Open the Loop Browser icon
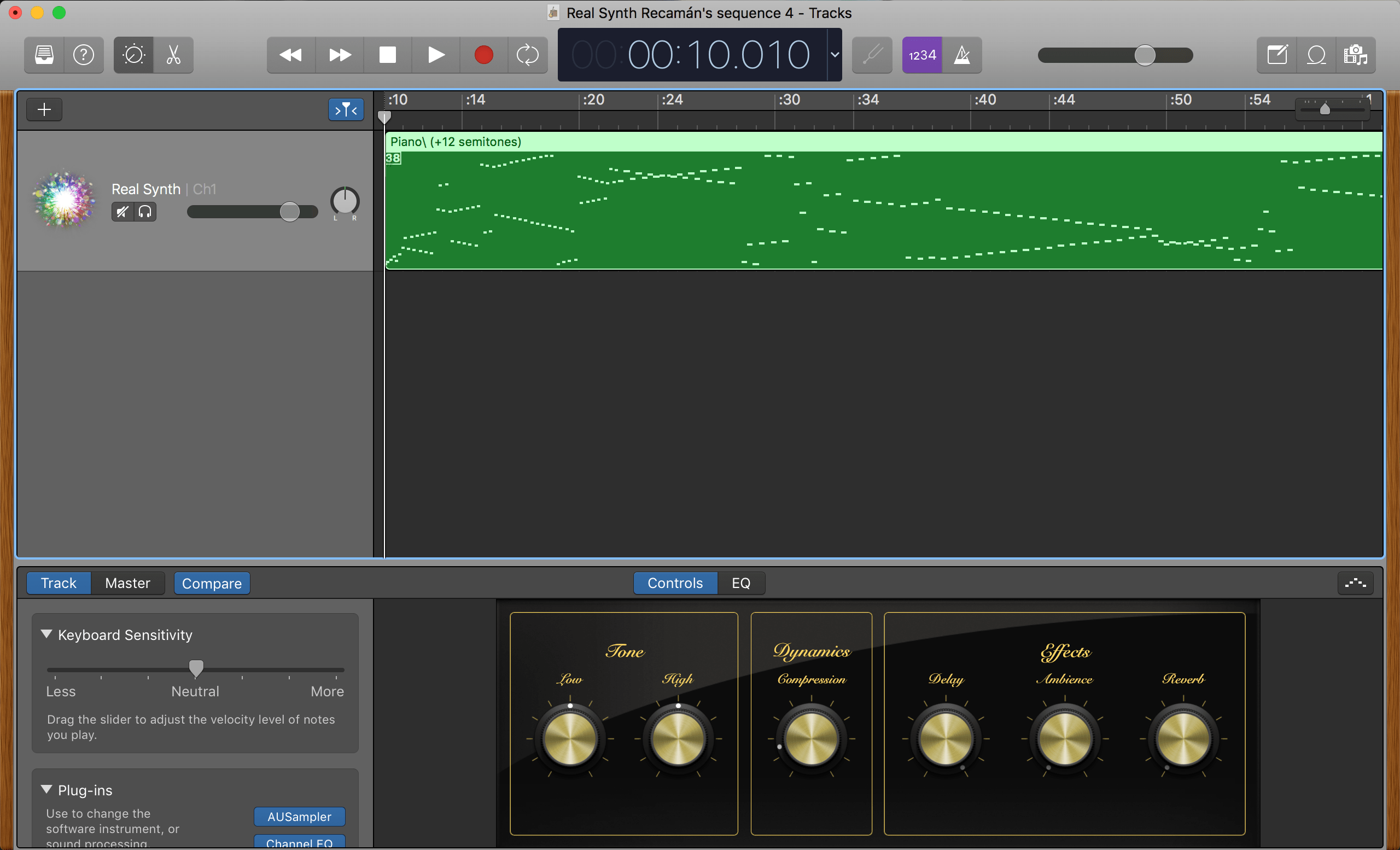The image size is (1400, 850). [1316, 55]
